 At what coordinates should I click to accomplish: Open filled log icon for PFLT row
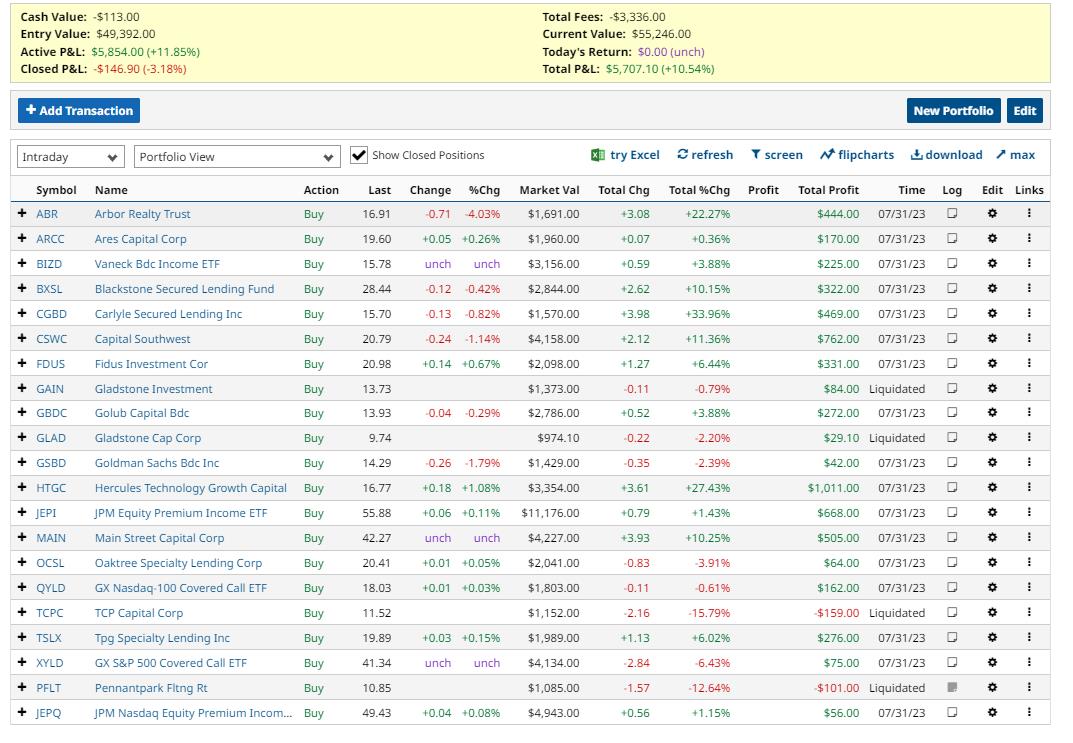[952, 687]
